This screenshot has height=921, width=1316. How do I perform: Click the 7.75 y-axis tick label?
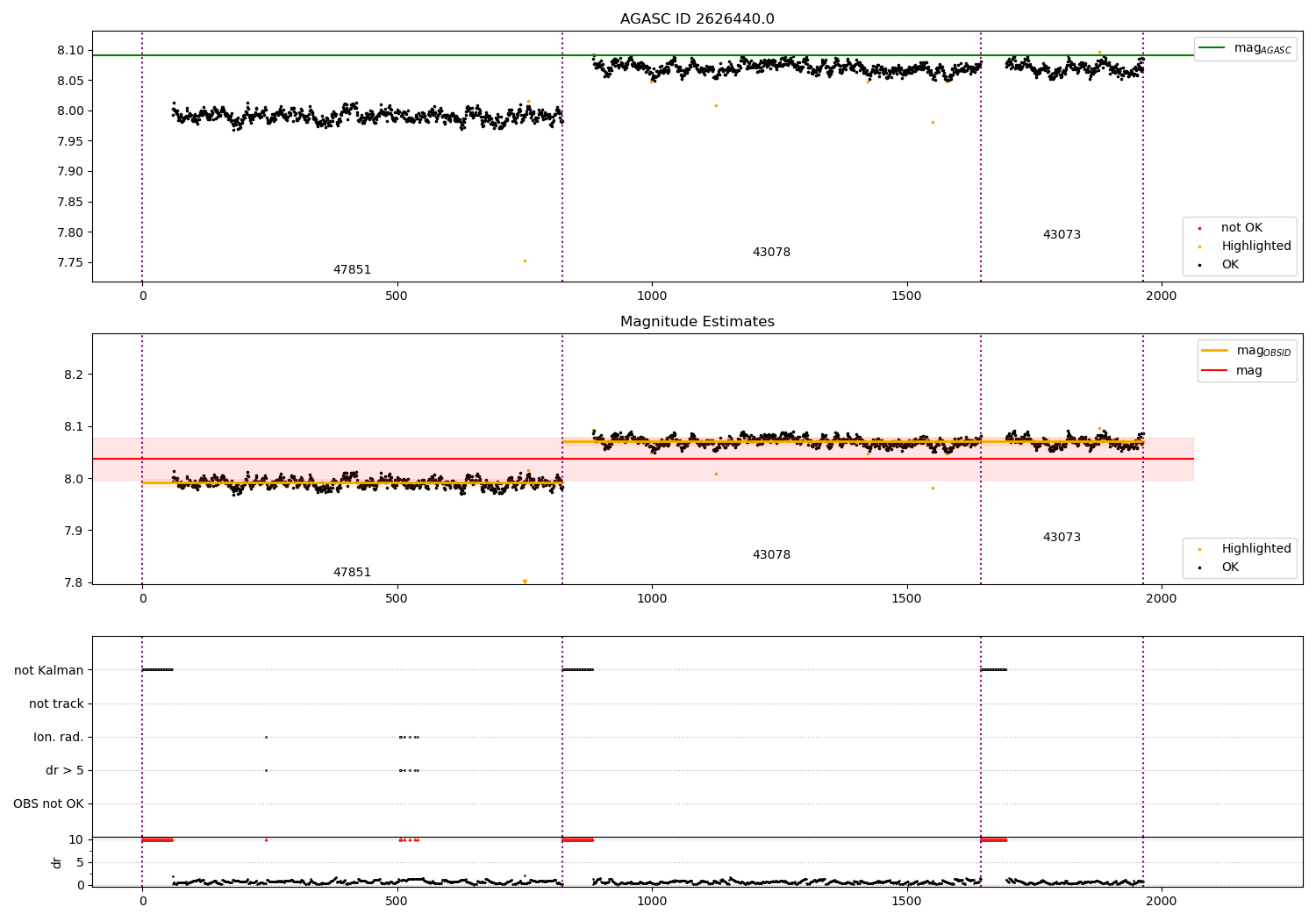(70, 263)
